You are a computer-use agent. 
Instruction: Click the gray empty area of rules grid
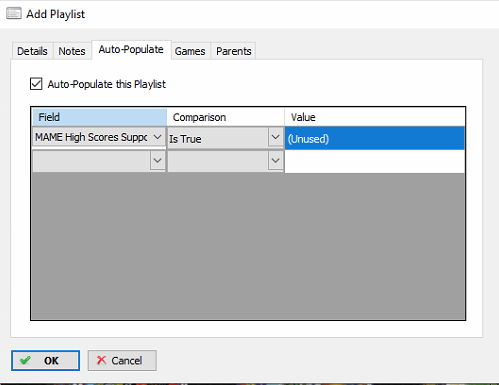pos(248,246)
